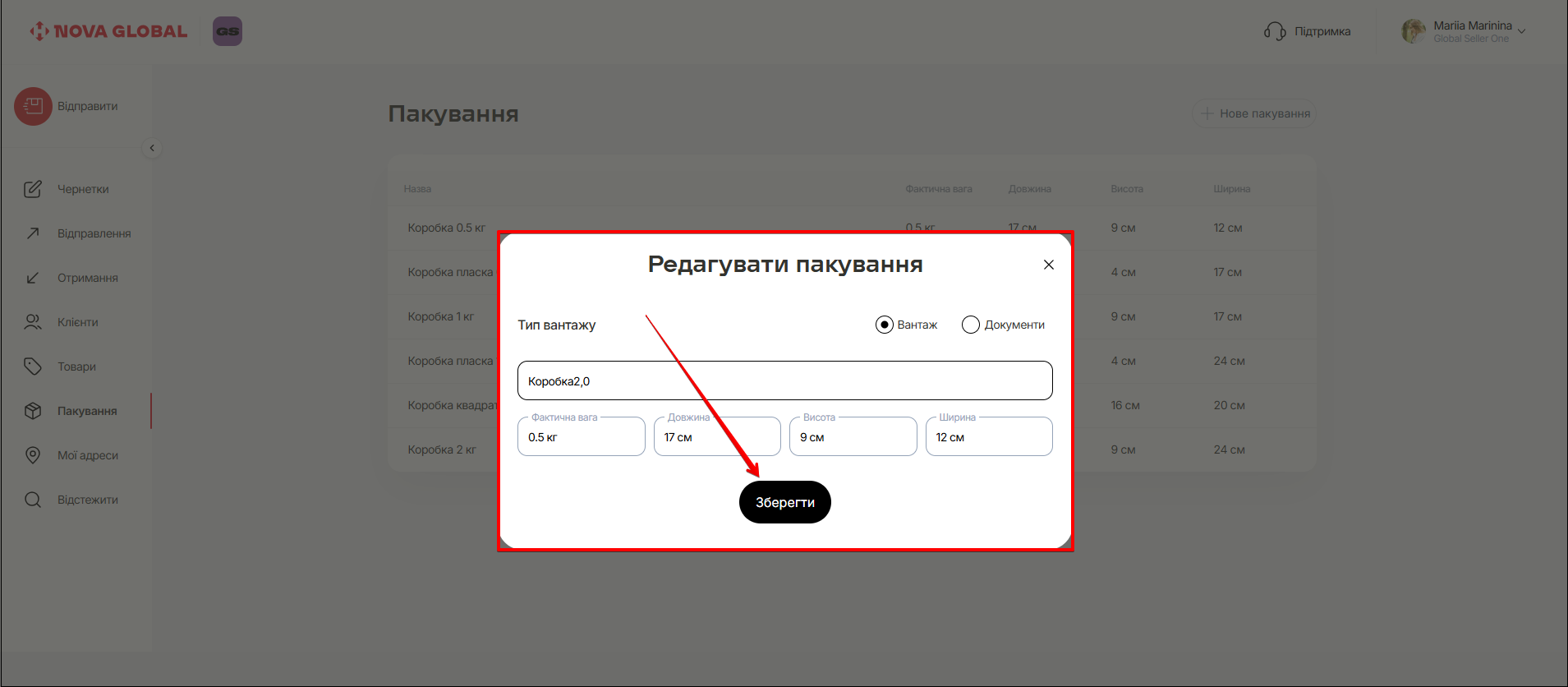
Task: Select the Вантаж radio button
Action: 885,325
